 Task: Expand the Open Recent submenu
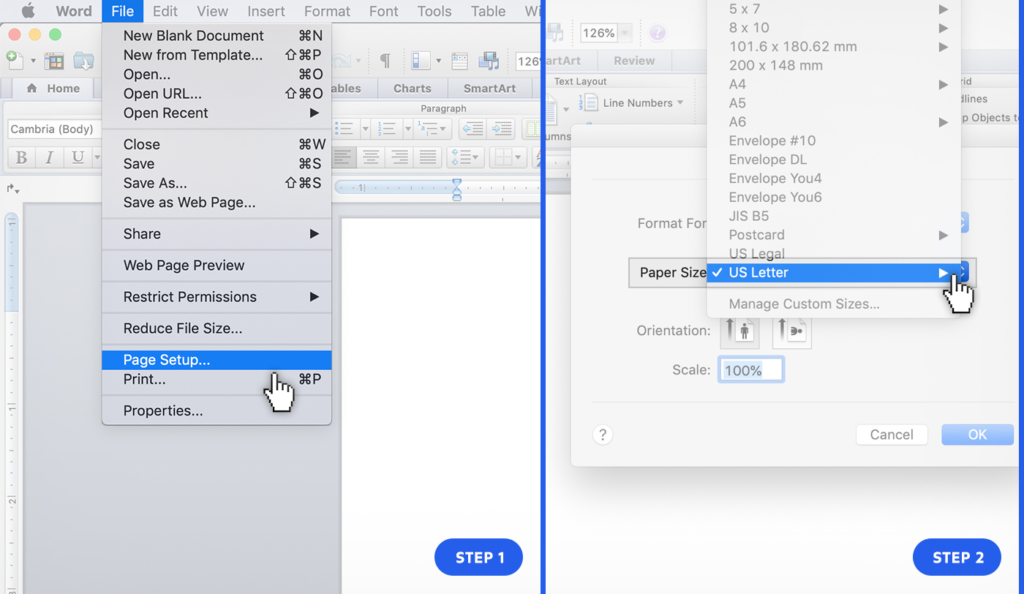coord(216,113)
